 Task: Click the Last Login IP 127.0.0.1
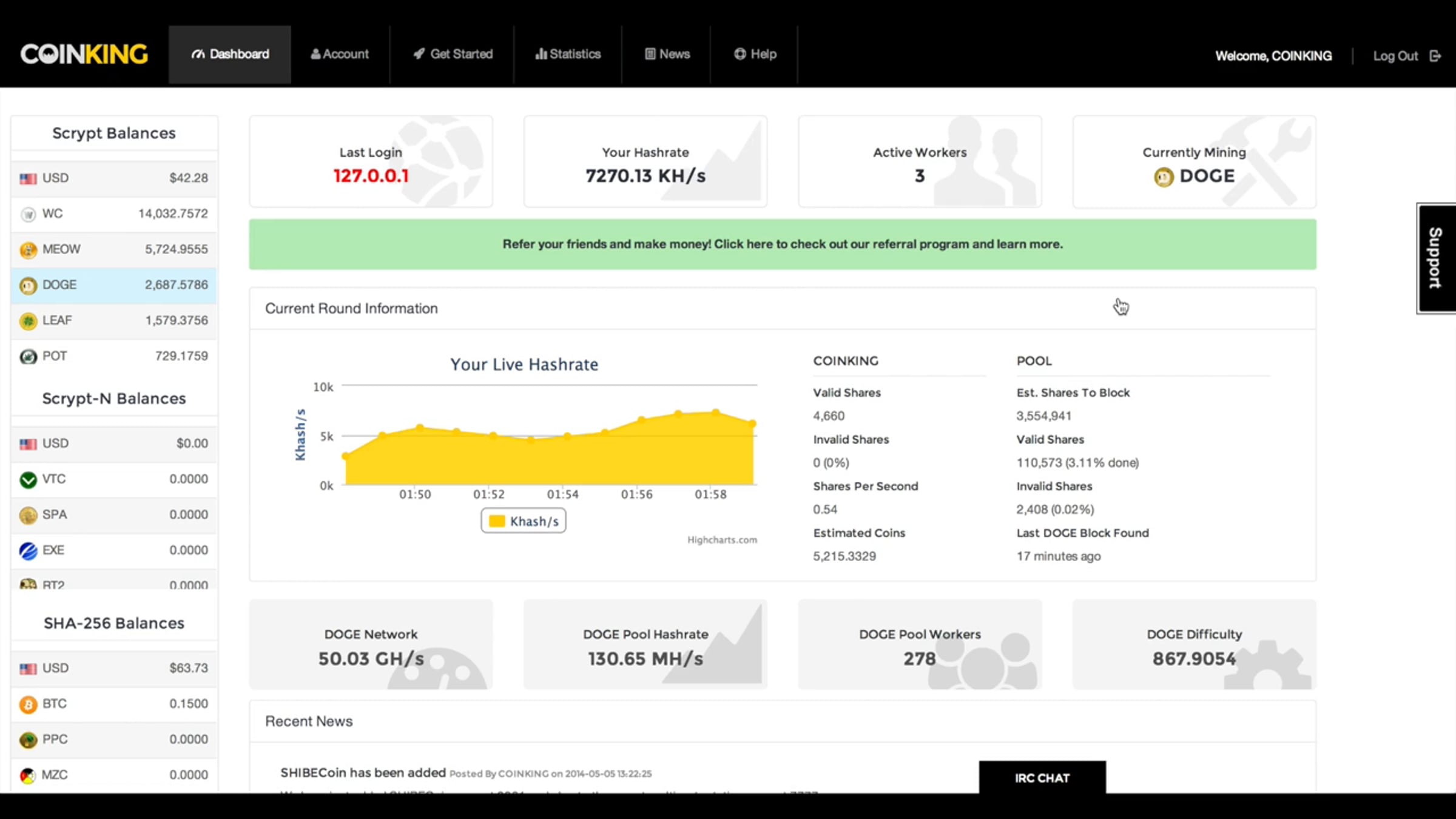(371, 176)
